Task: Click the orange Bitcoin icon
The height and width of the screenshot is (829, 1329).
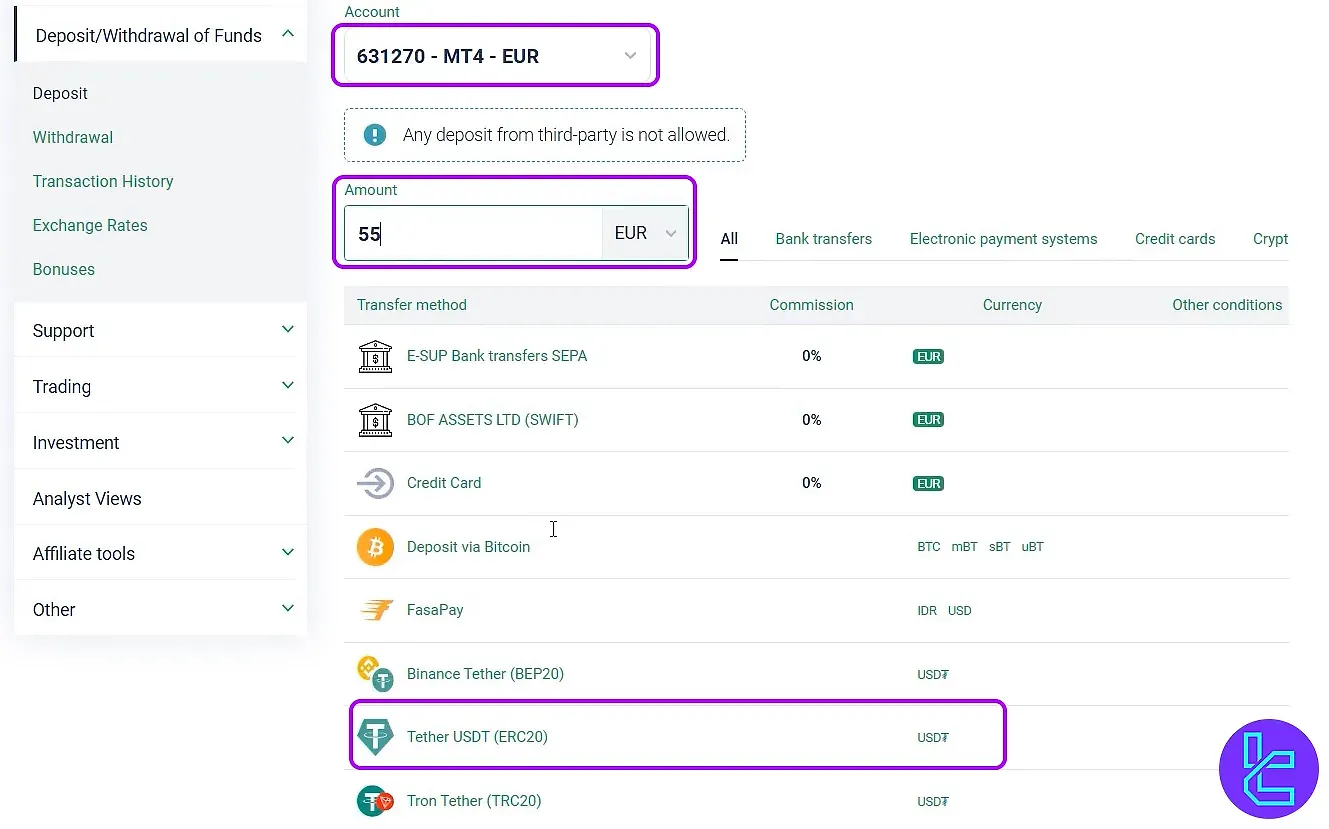Action: click(x=375, y=547)
